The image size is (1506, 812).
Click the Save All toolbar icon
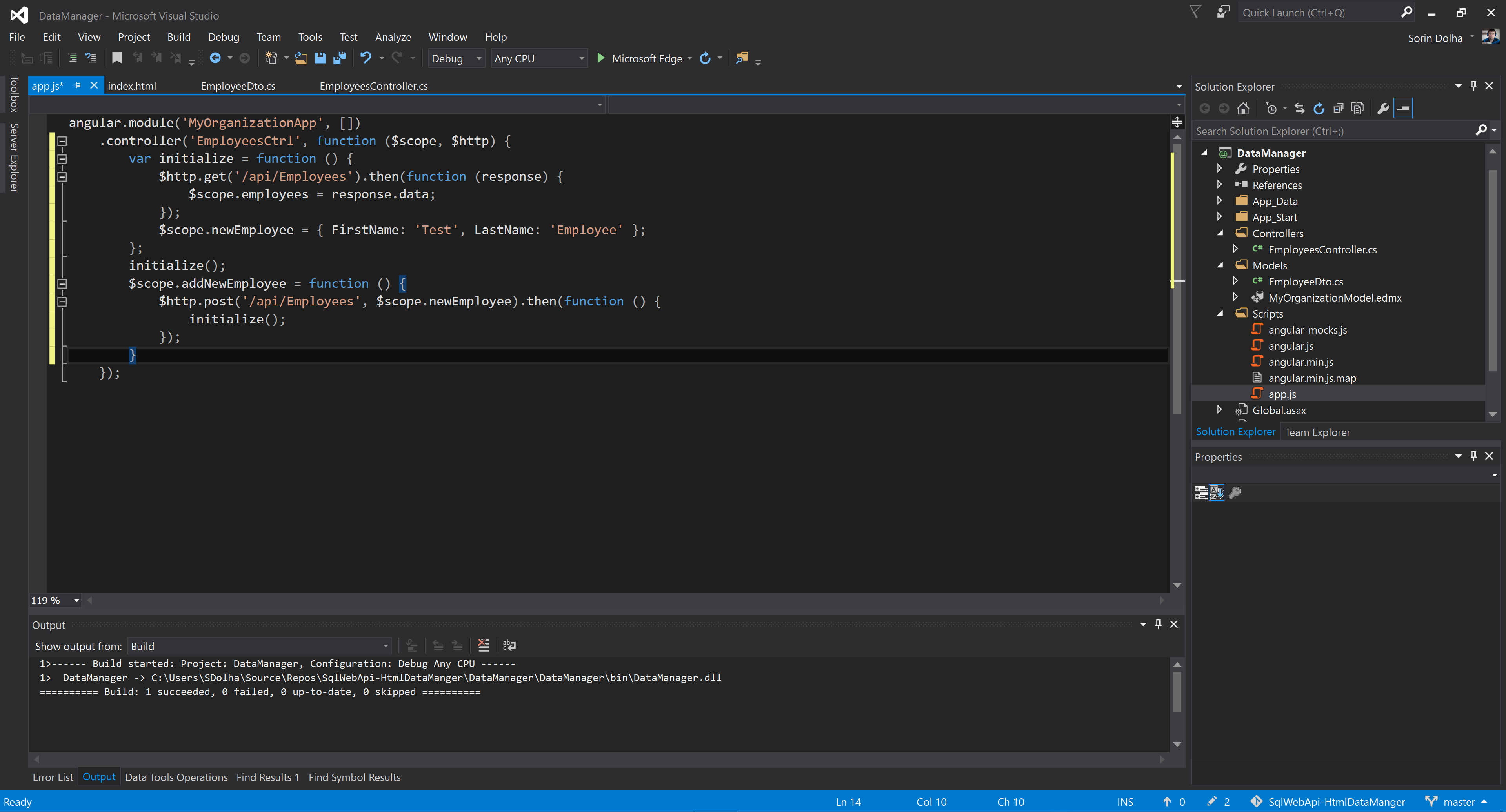340,58
